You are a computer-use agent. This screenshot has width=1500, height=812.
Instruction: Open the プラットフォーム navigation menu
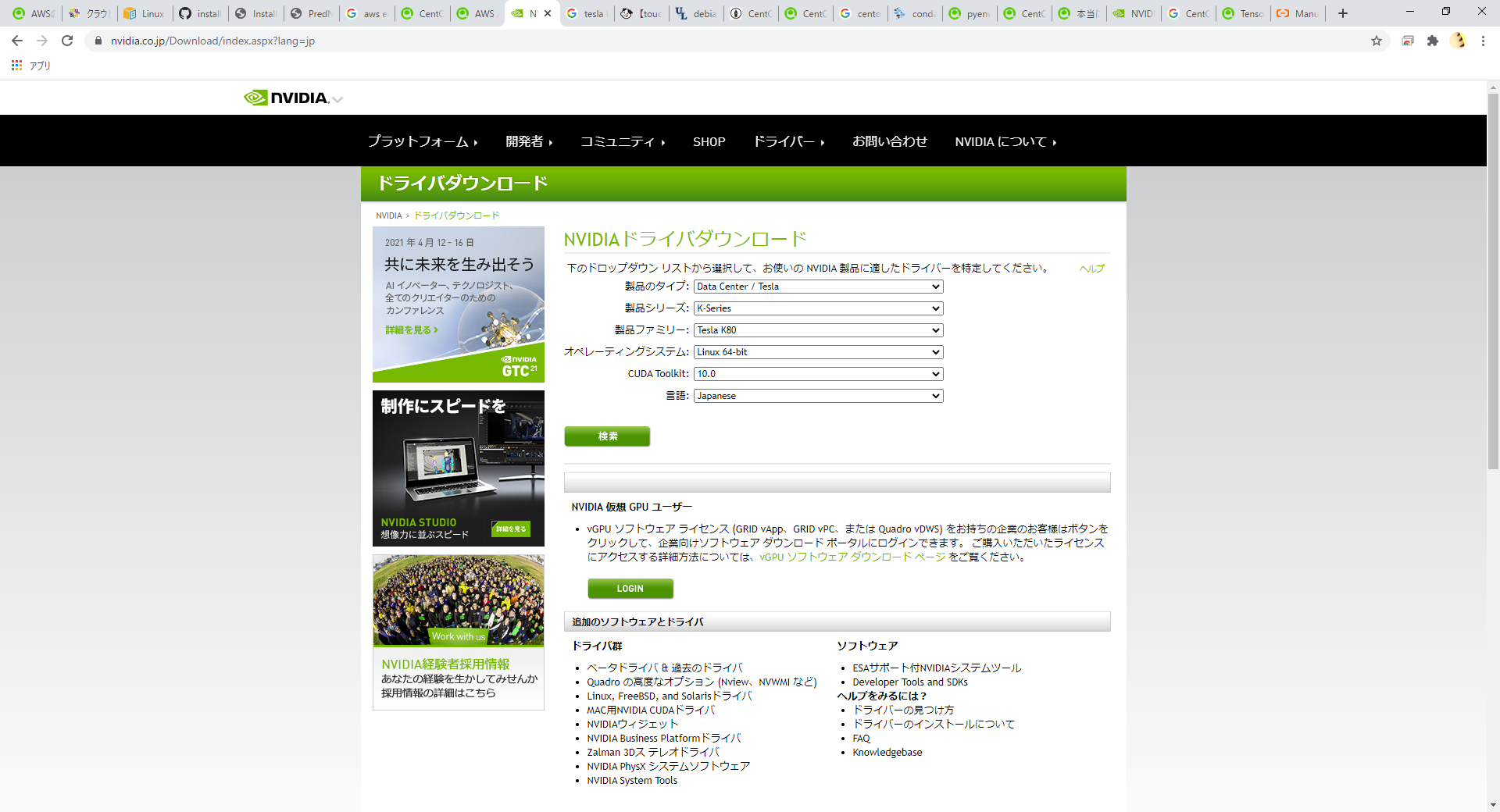(x=422, y=141)
